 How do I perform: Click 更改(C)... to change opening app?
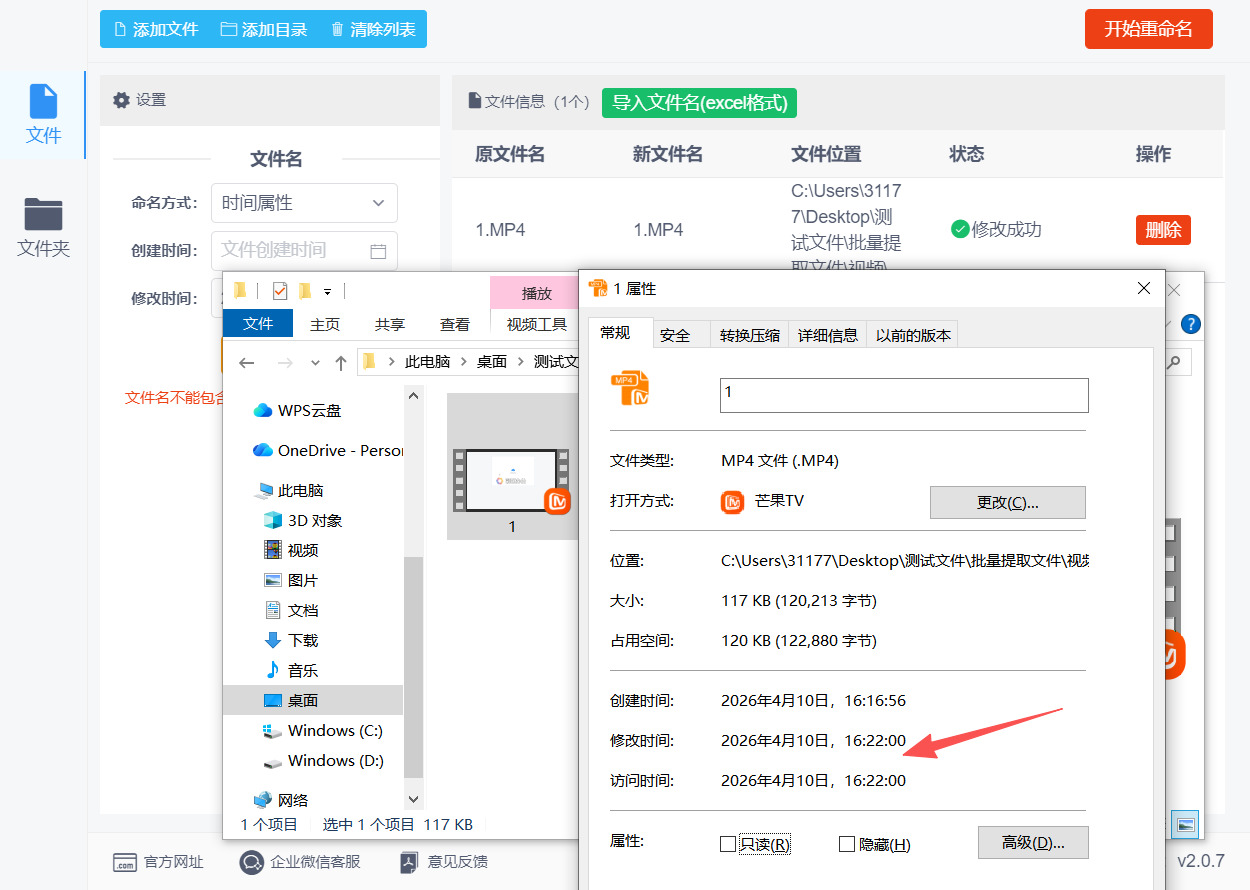click(x=1007, y=502)
